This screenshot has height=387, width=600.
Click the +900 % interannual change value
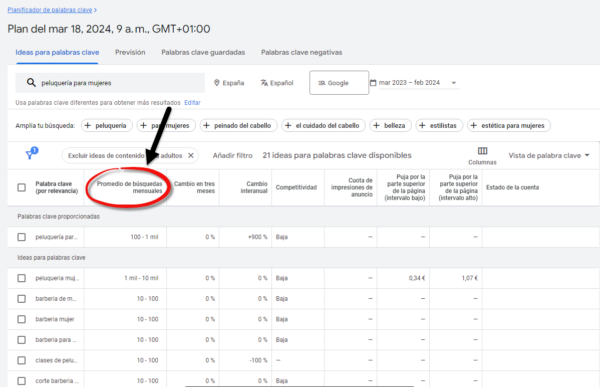258,237
